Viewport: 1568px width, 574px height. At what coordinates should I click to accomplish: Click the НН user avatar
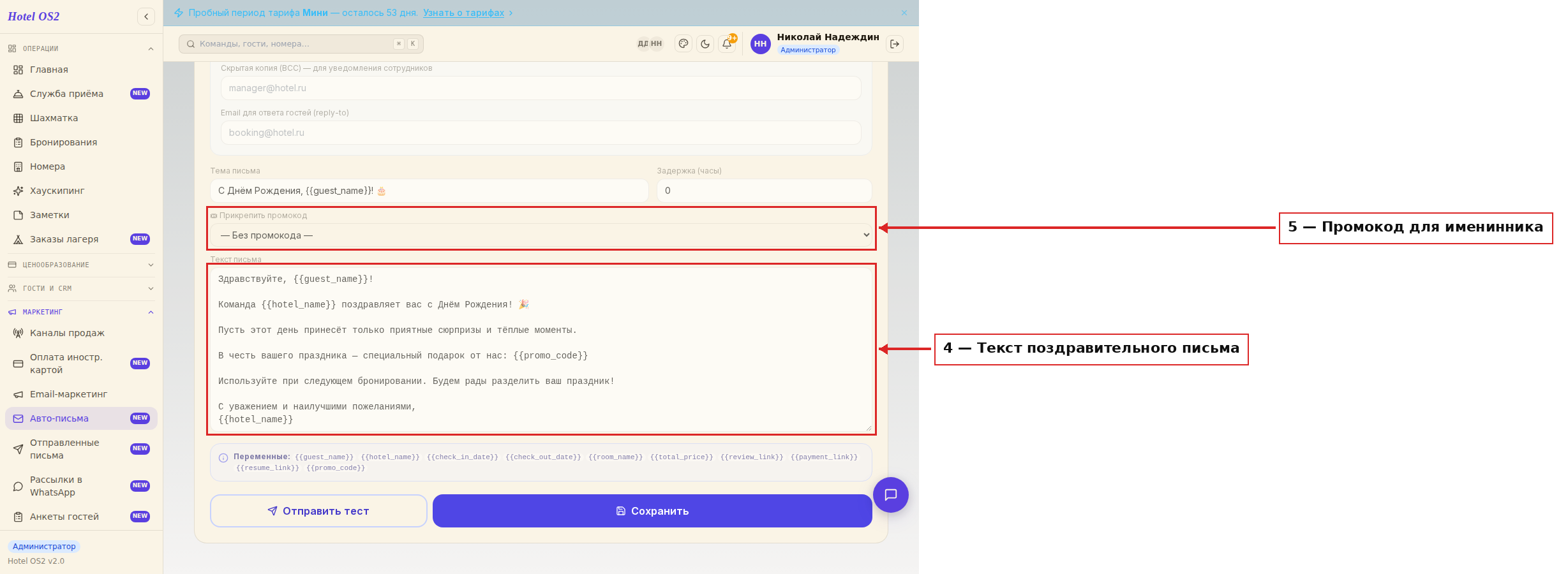click(760, 44)
